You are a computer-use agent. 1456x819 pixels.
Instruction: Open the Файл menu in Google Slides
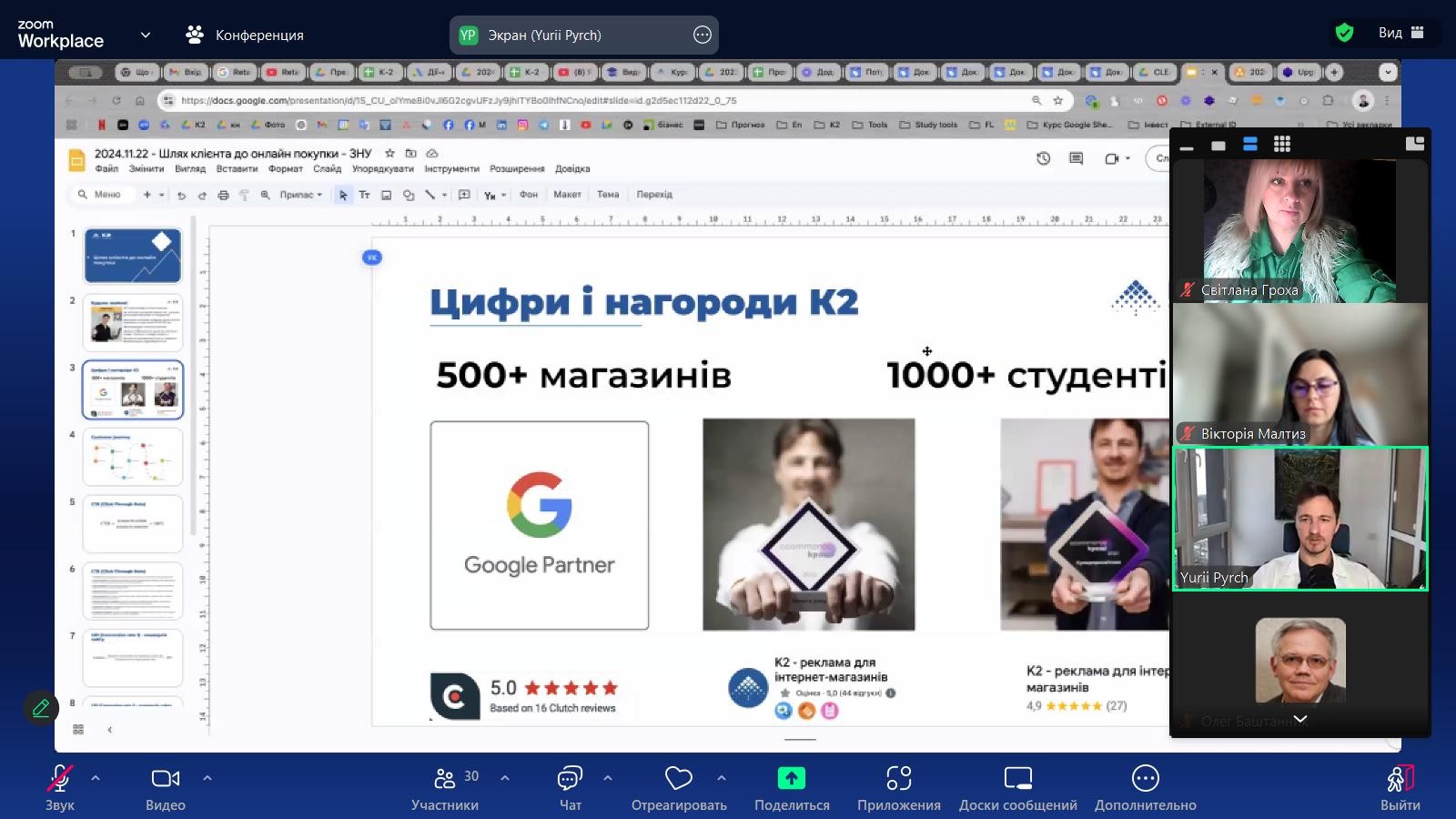106,168
